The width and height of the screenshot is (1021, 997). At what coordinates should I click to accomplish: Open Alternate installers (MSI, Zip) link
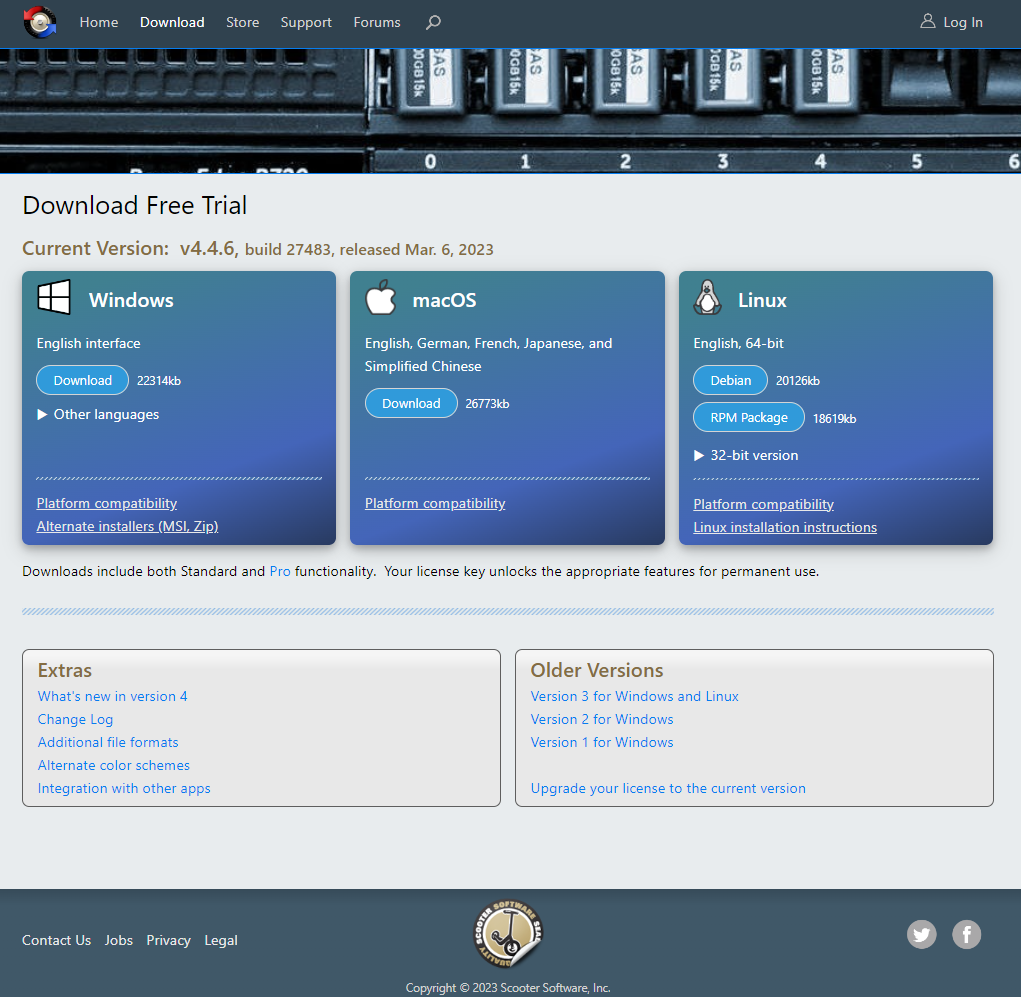127,526
